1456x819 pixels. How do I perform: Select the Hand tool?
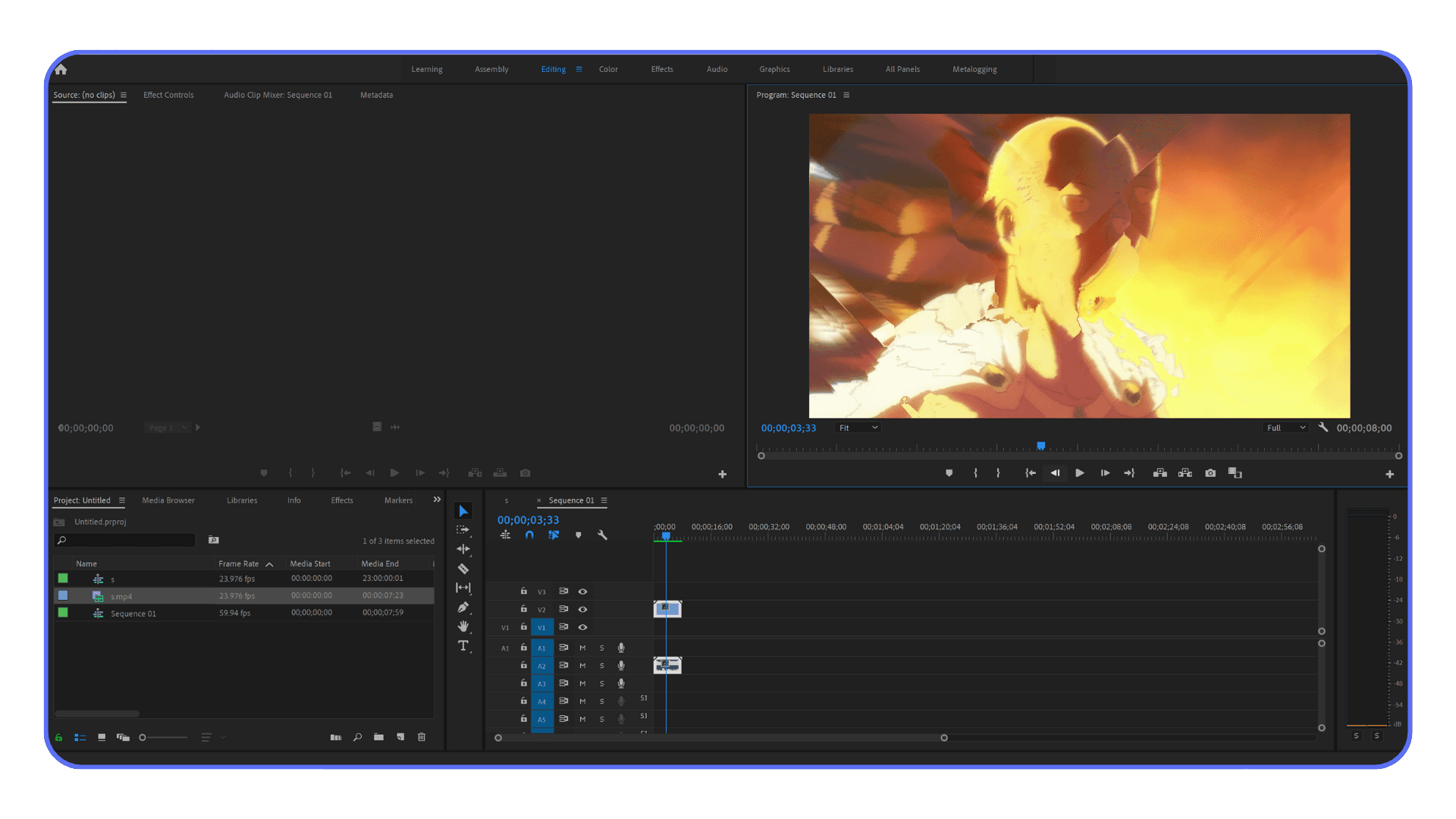463,626
